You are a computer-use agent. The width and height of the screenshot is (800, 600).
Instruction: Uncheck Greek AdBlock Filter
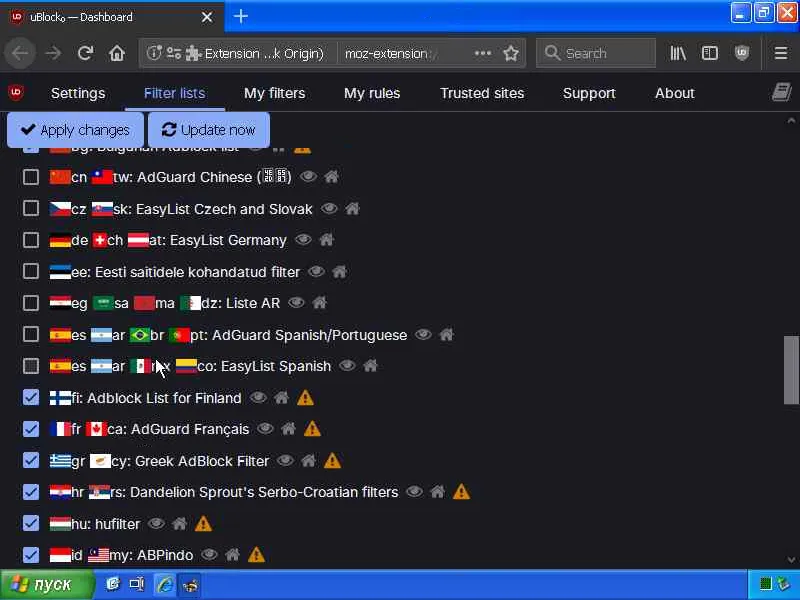[31, 460]
